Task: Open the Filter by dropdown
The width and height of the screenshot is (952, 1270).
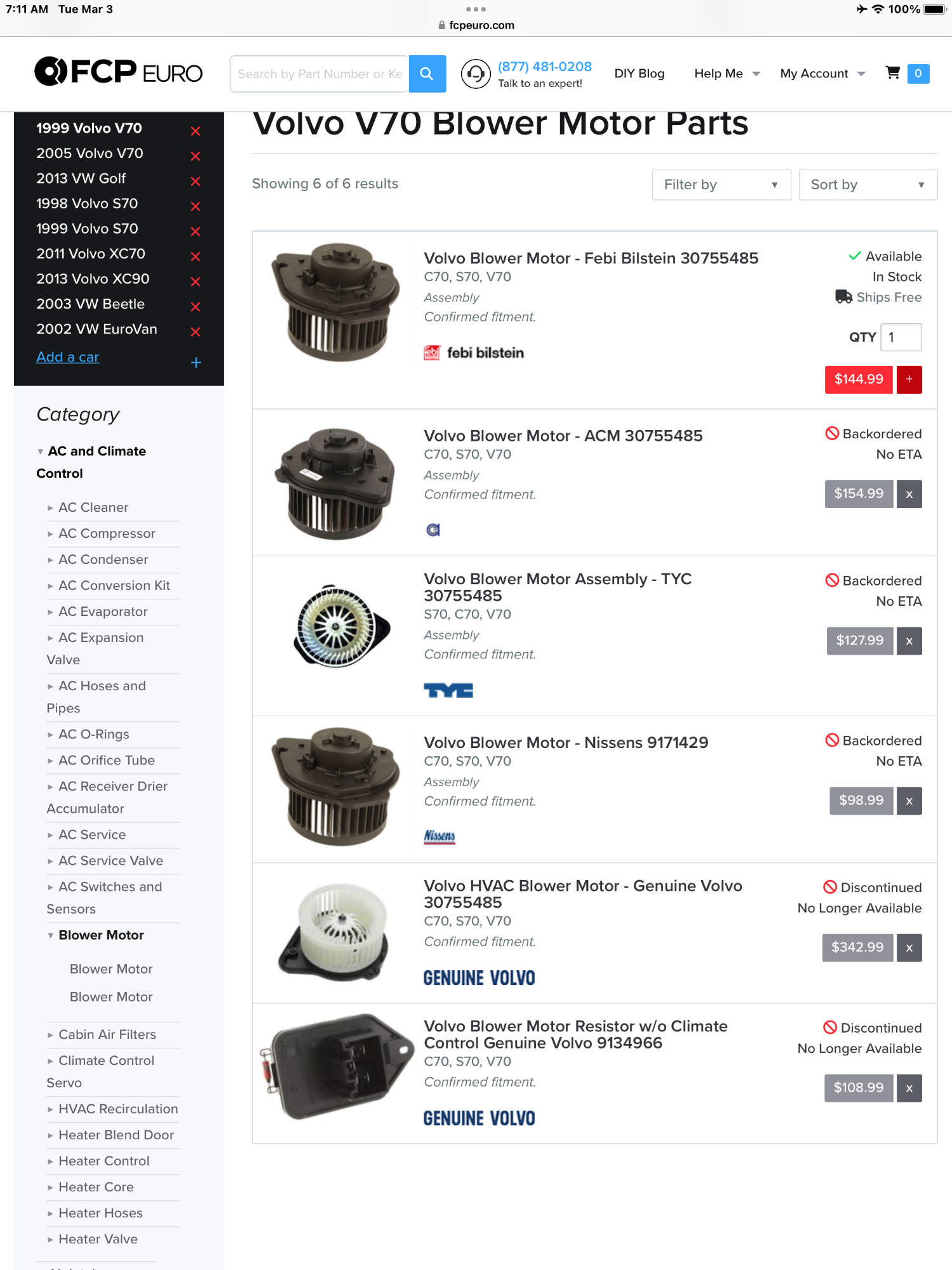Action: click(x=721, y=185)
